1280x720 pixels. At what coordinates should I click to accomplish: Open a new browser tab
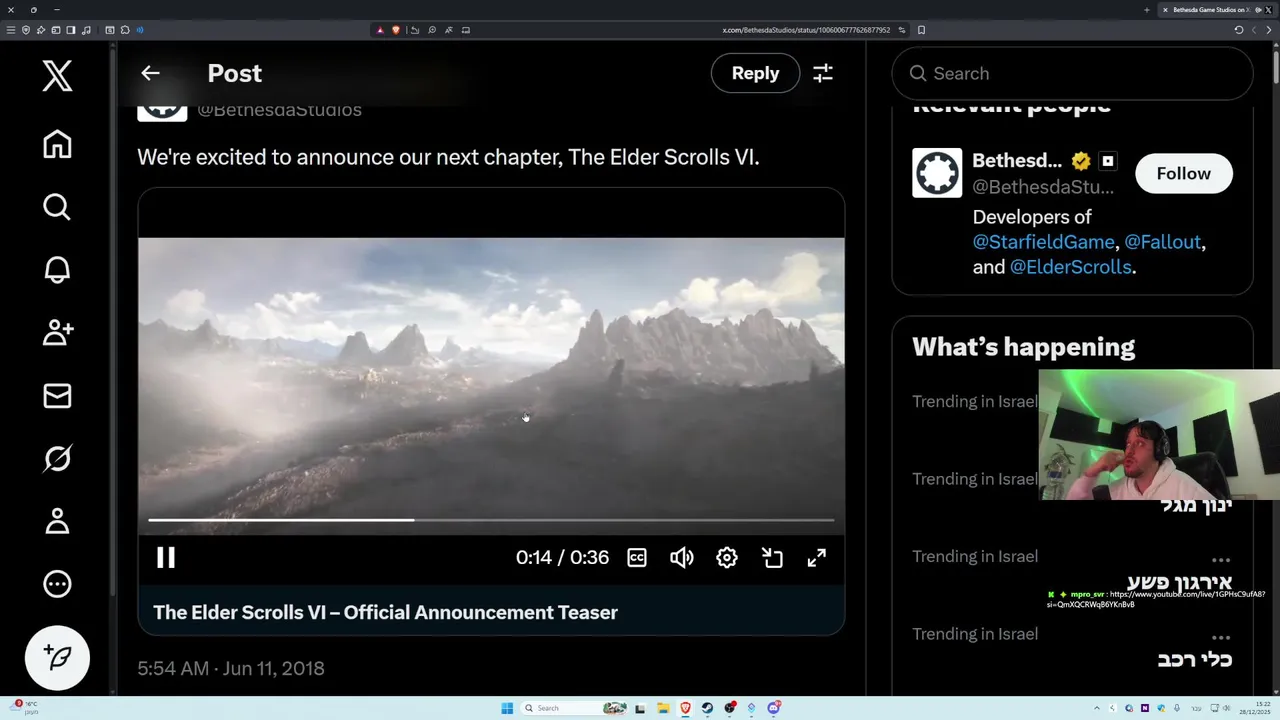tap(1147, 10)
